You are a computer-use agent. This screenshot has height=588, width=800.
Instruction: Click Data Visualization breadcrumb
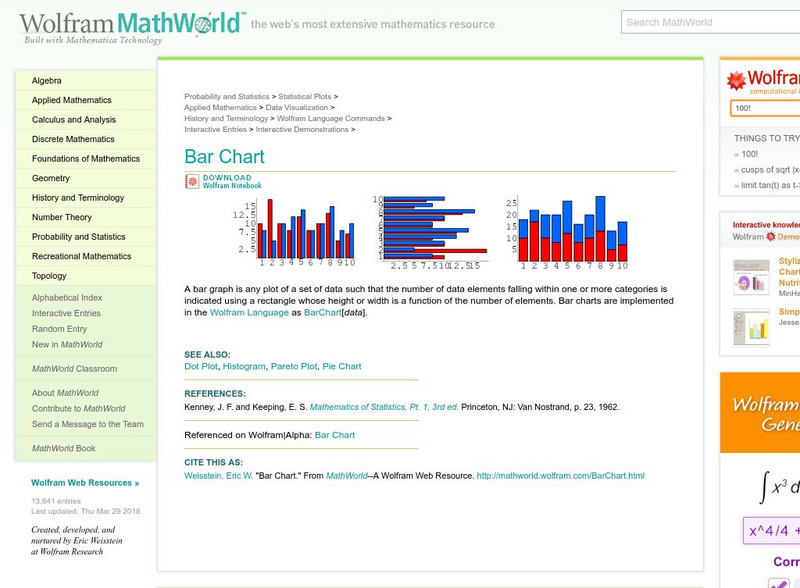coord(296,108)
